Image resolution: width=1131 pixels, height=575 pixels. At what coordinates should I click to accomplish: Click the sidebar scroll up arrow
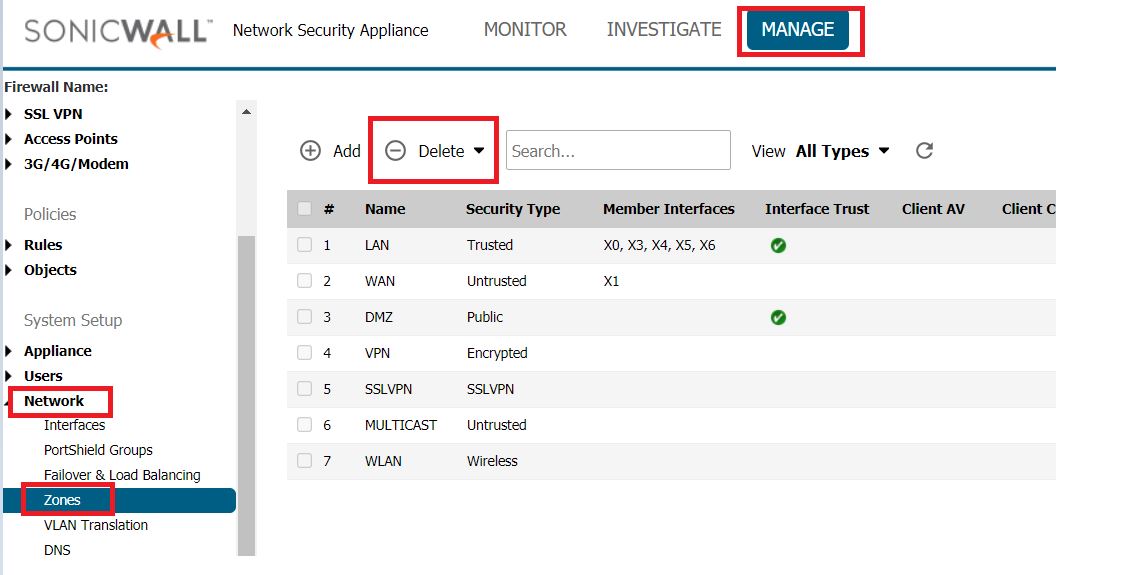(246, 112)
